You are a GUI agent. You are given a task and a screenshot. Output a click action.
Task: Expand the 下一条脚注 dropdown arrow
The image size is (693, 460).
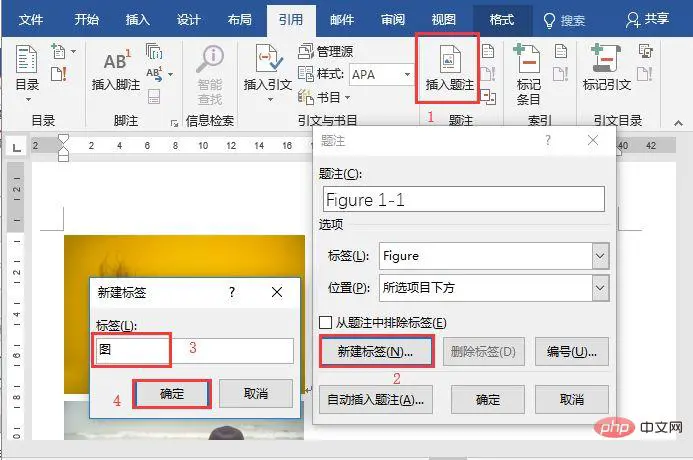[171, 74]
